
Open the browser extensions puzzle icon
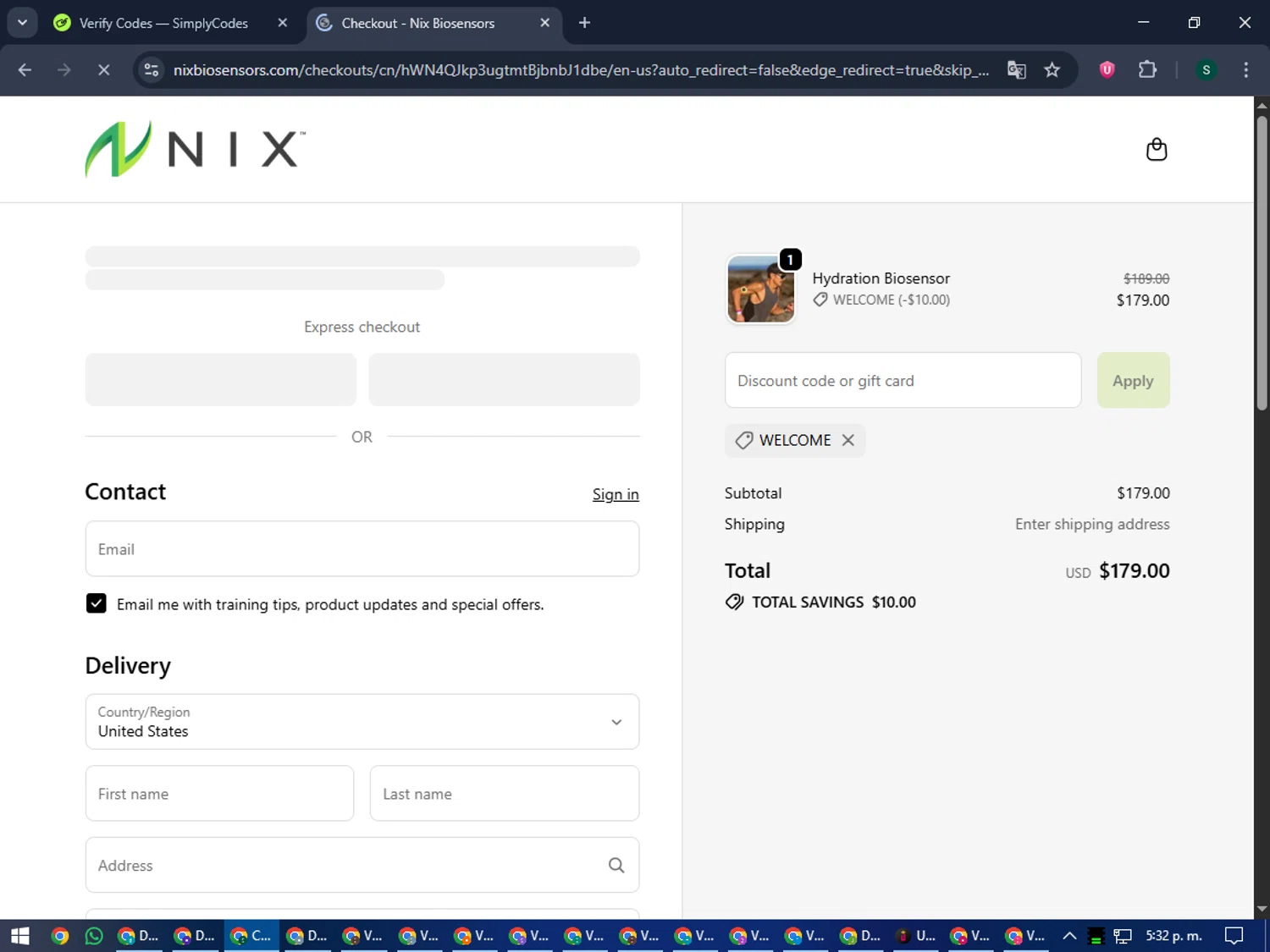[x=1147, y=69]
